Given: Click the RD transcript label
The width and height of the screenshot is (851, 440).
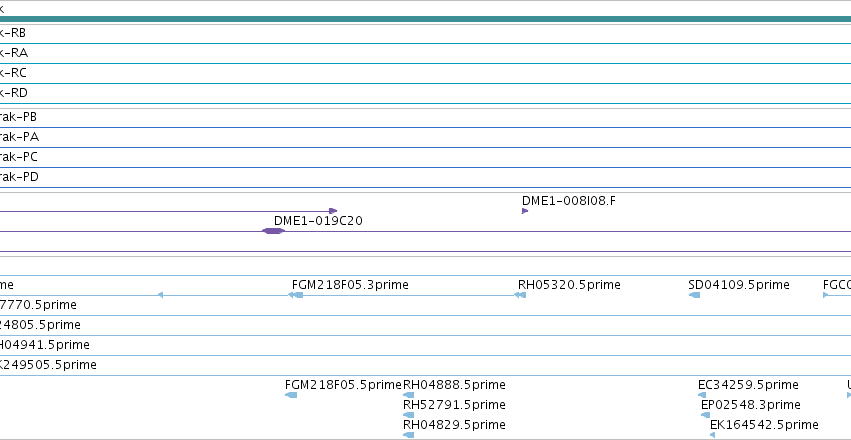Looking at the screenshot, I should 14,93.
